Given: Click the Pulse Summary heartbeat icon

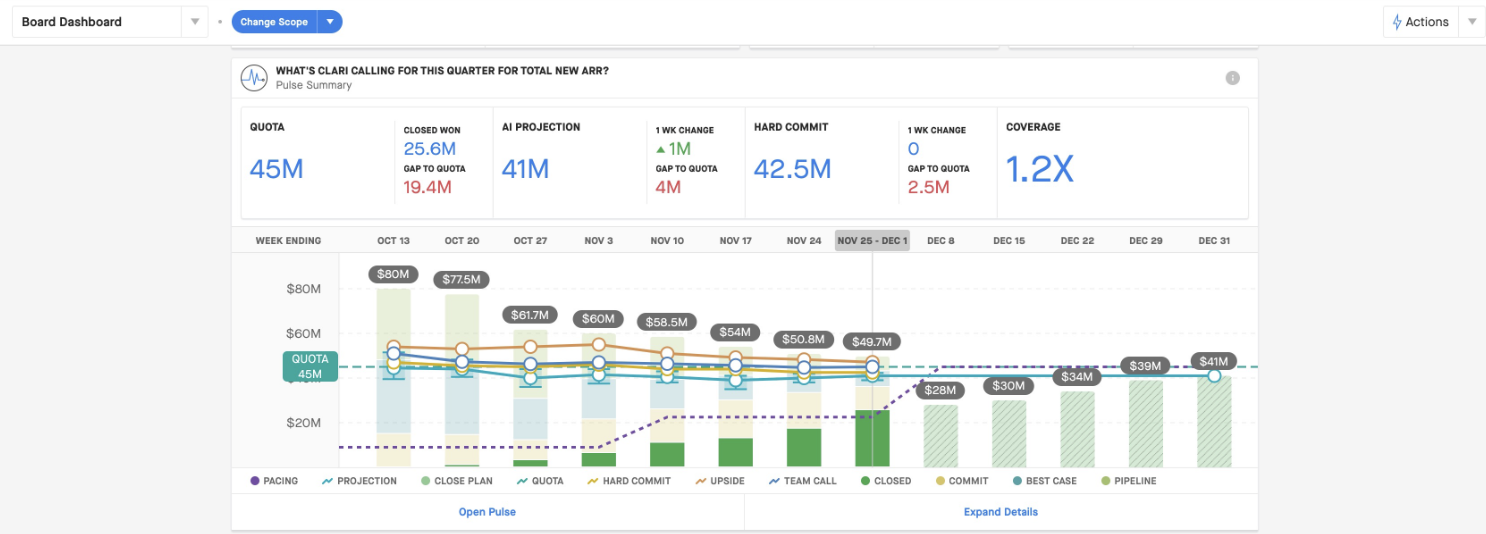Looking at the screenshot, I should [255, 77].
